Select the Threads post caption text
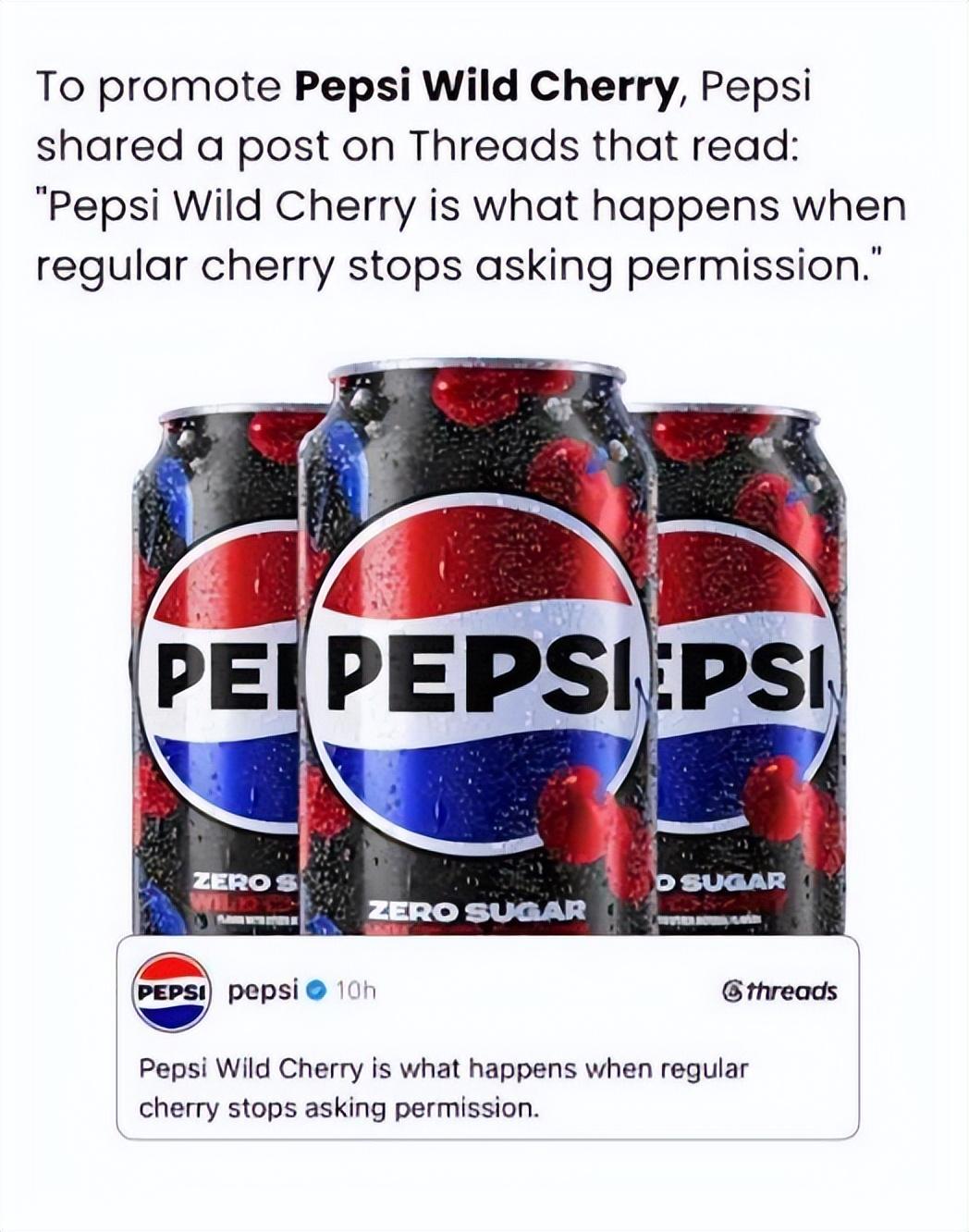The image size is (969, 1232). 443,1088
